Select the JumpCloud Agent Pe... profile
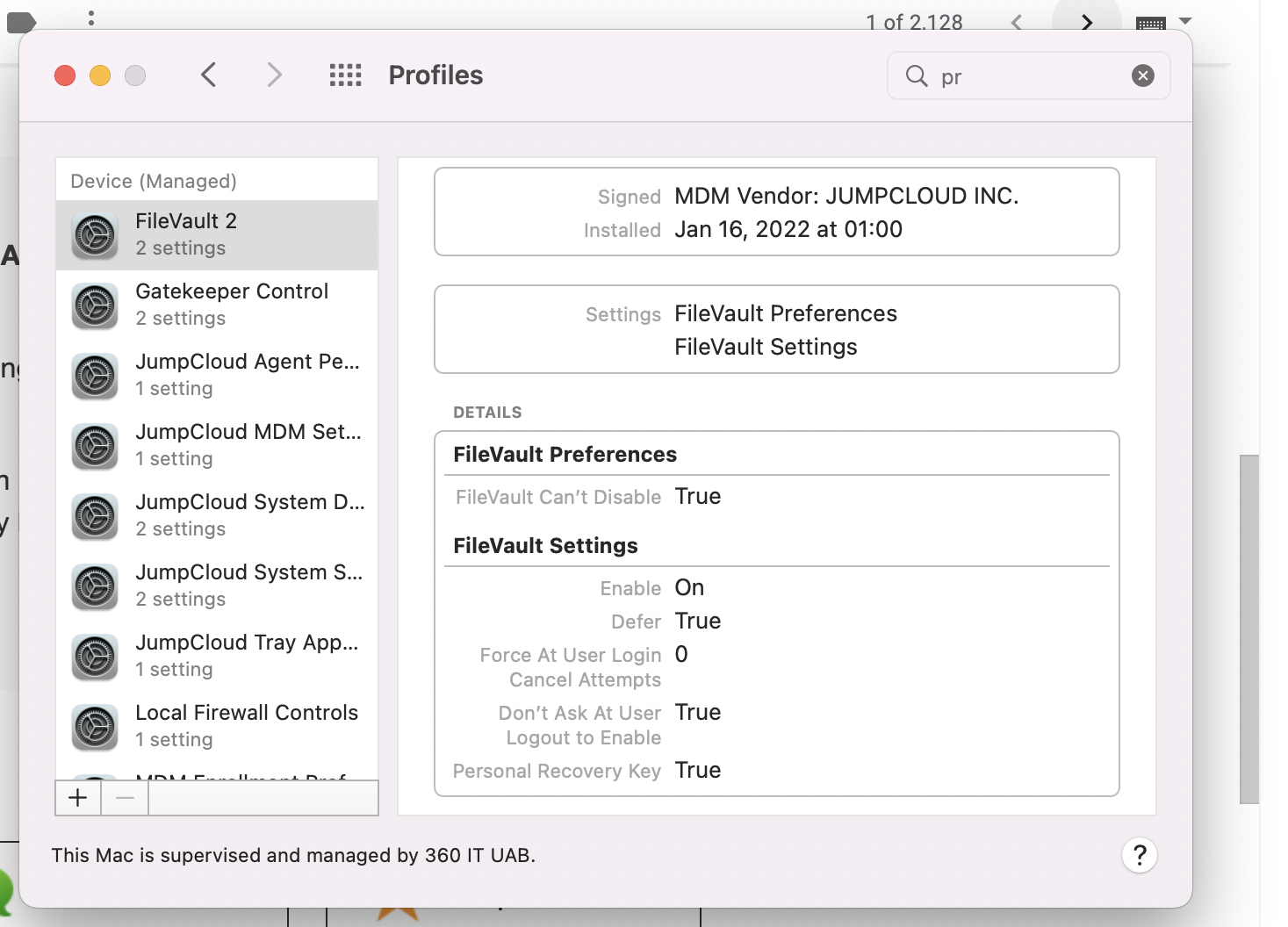 click(217, 376)
